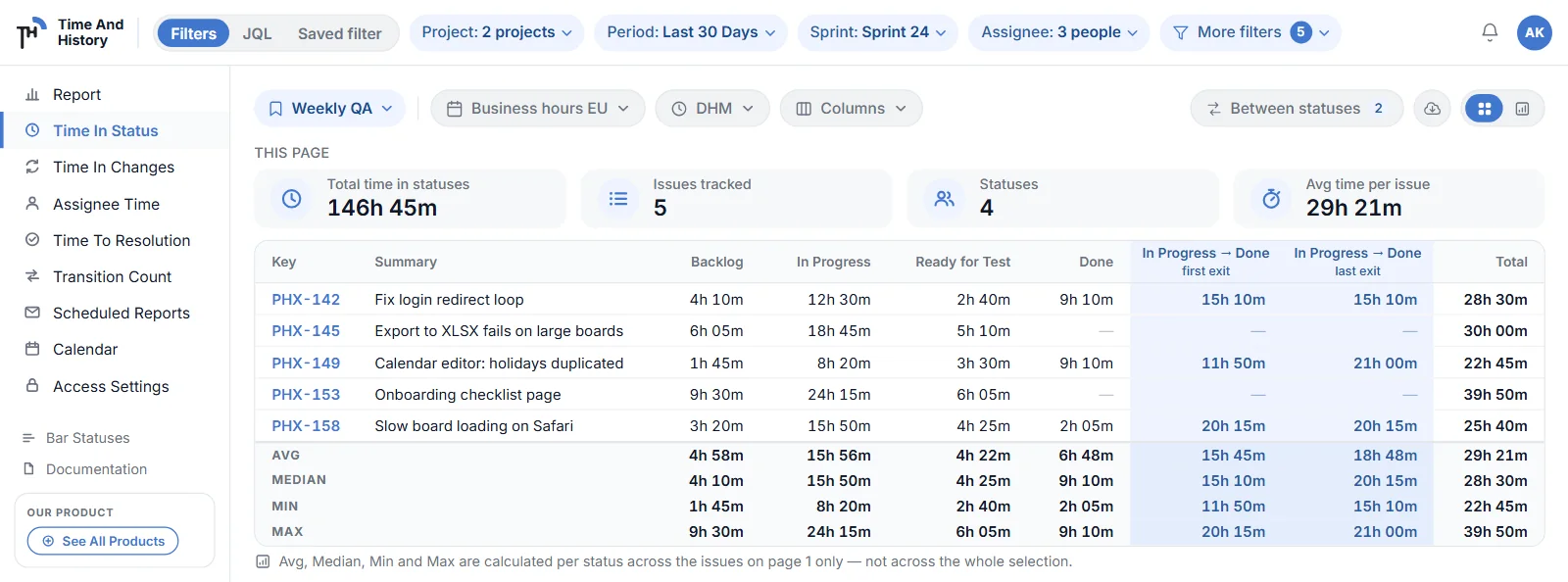Sort by the Backlog column header
The image size is (1568, 582).
tap(716, 262)
